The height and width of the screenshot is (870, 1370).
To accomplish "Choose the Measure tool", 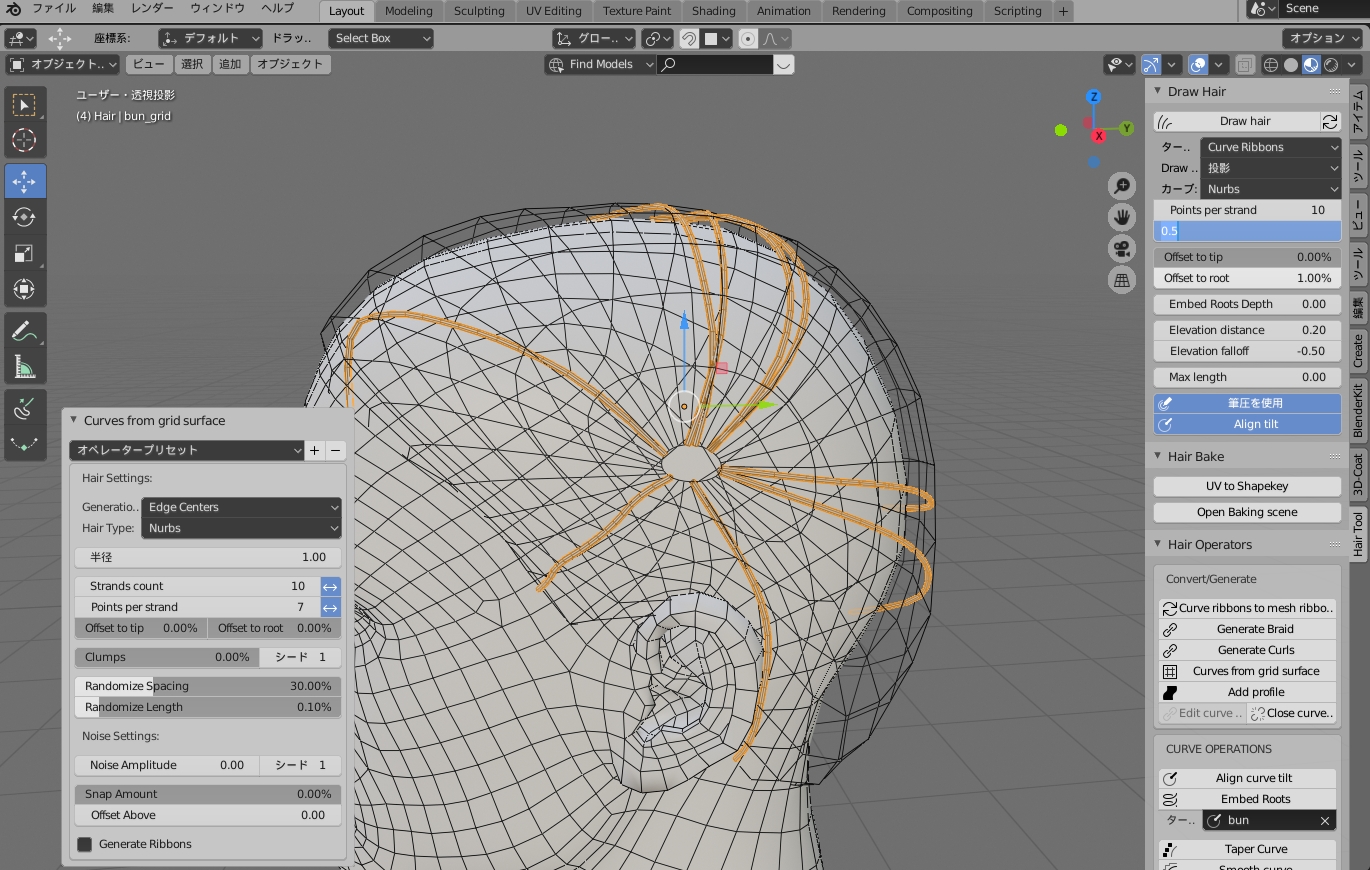I will [24, 367].
